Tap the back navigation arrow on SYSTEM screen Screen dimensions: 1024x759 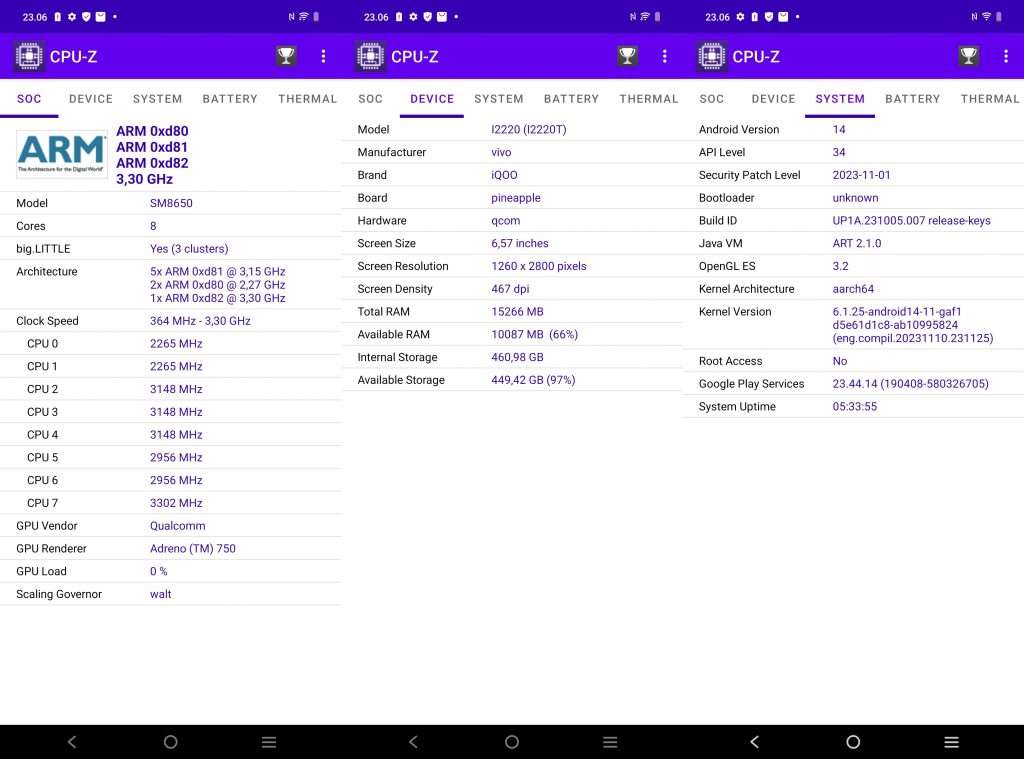coord(754,741)
